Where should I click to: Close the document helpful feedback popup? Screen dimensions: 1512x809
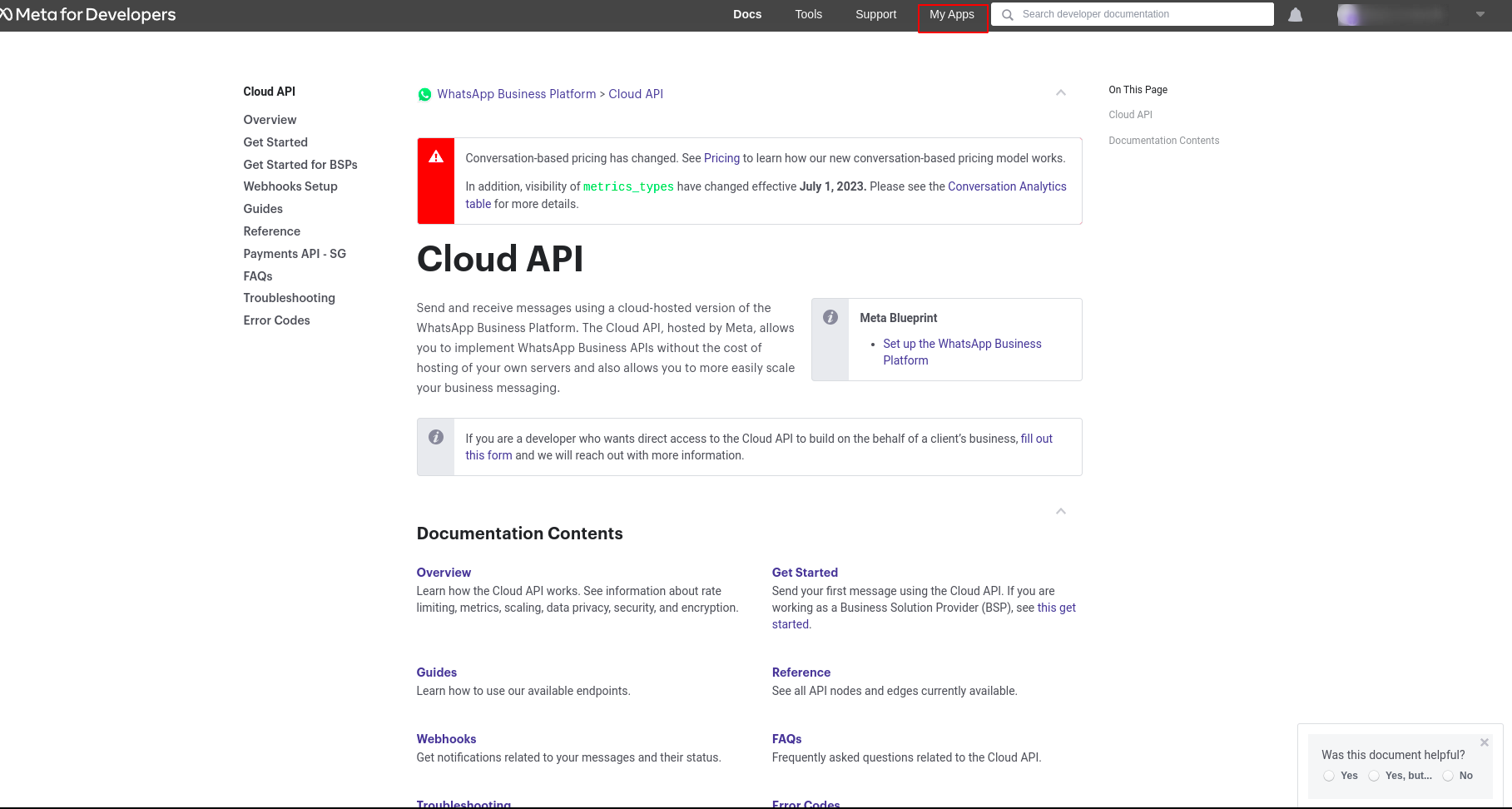pos(1485,742)
